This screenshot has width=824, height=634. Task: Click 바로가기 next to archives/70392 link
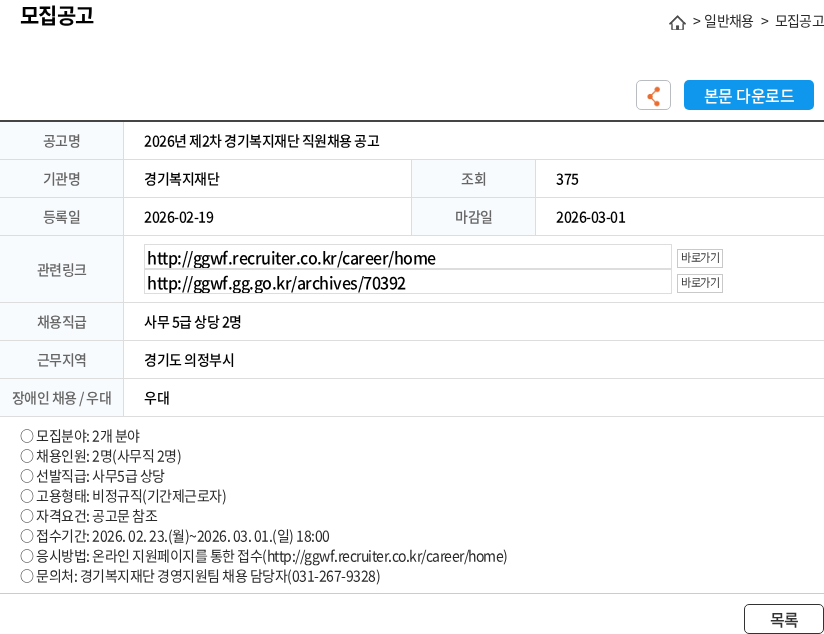point(700,283)
